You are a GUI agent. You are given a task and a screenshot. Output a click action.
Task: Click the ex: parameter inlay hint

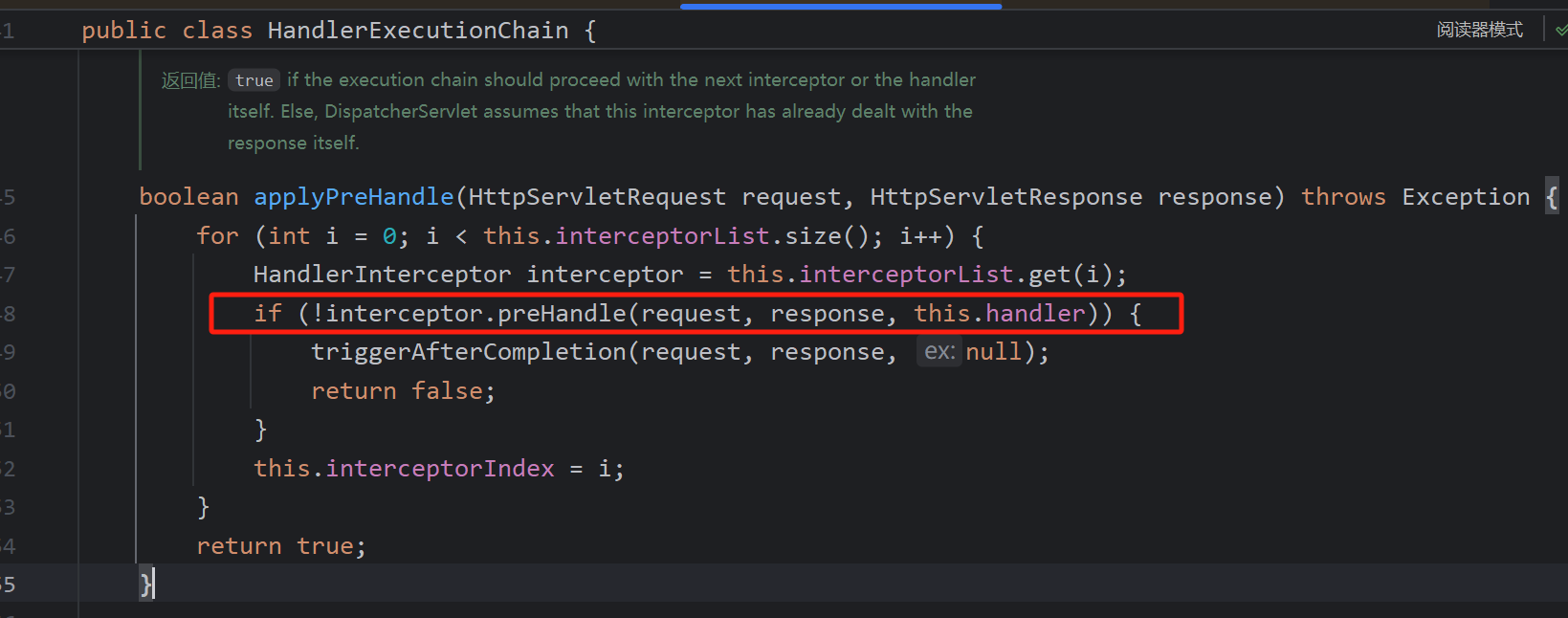coord(939,352)
